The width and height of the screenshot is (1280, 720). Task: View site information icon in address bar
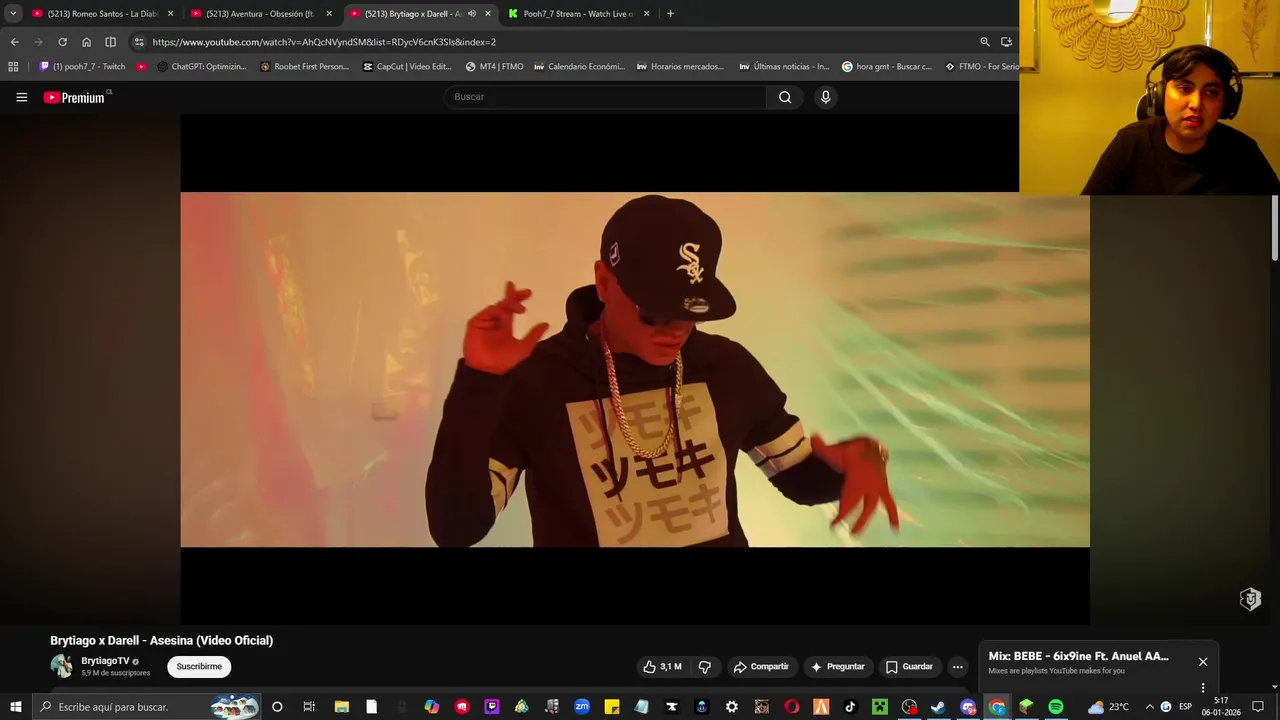click(139, 42)
